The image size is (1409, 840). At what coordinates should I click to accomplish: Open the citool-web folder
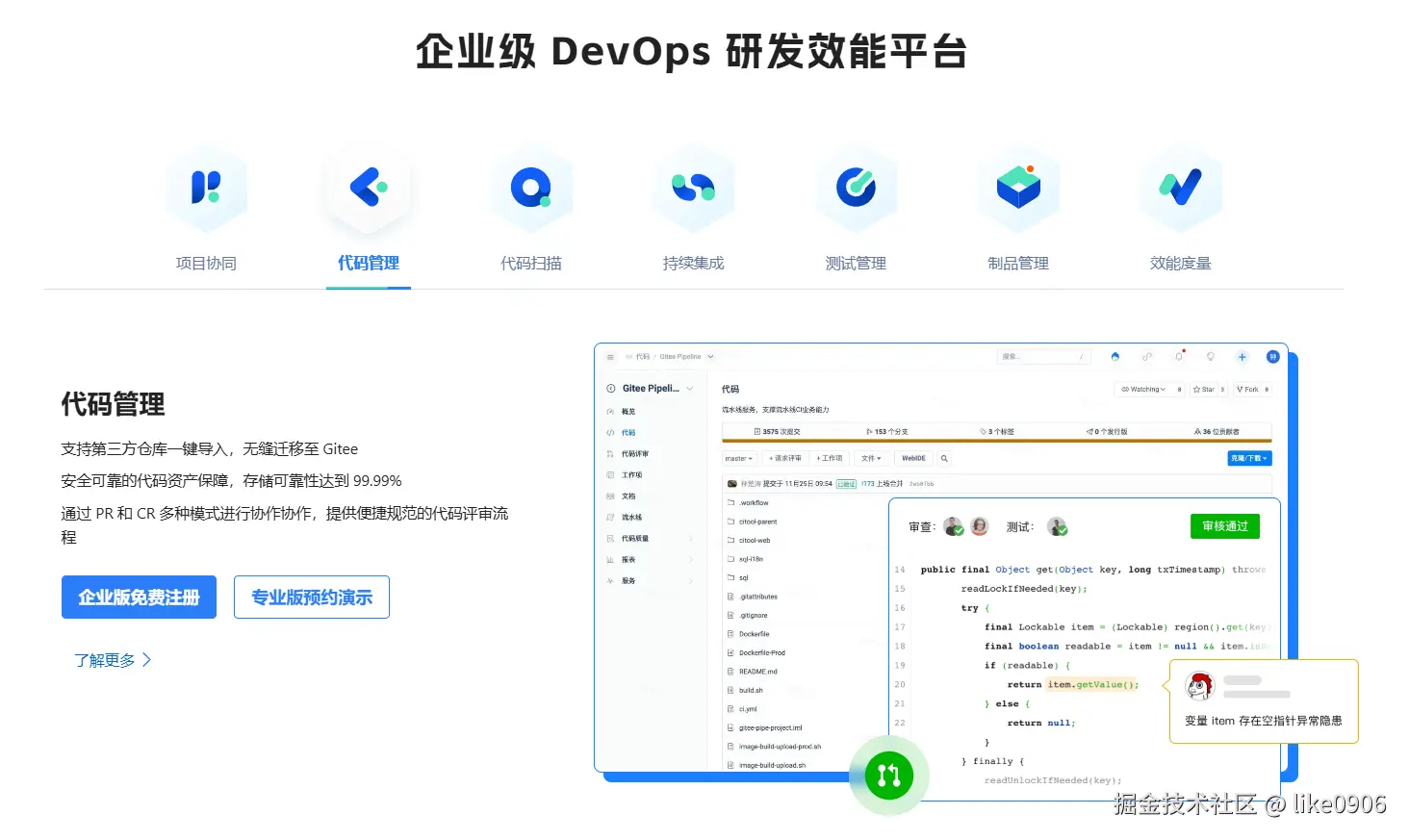tap(755, 541)
